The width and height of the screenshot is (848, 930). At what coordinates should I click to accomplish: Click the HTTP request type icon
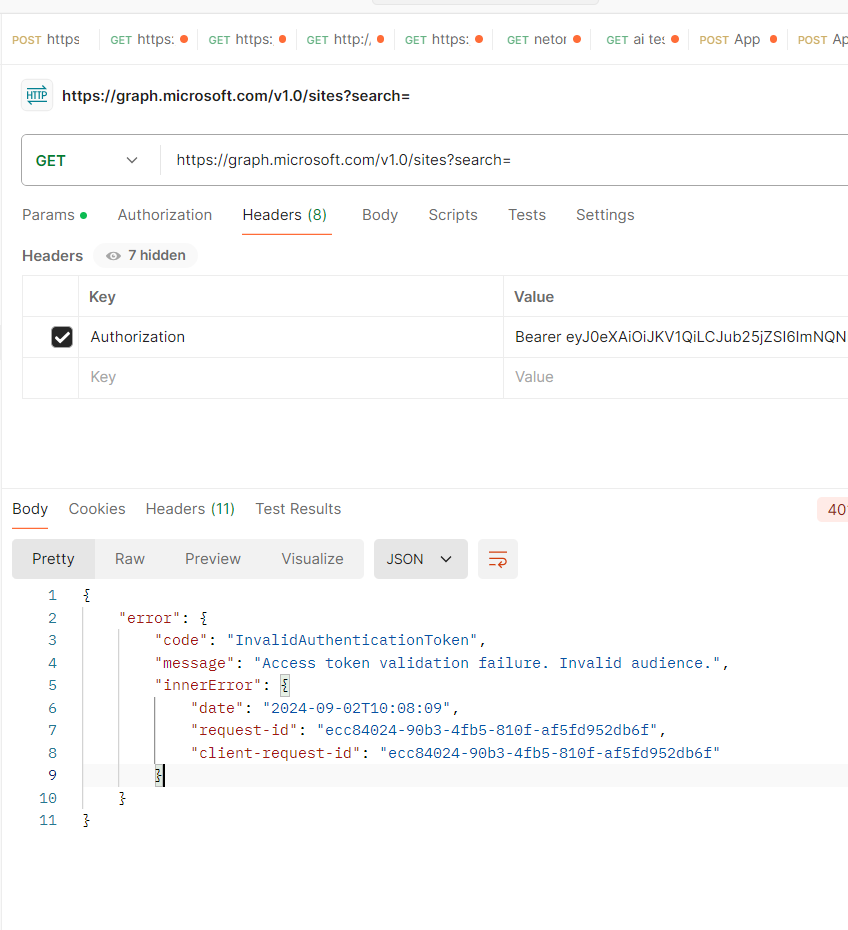click(x=37, y=95)
